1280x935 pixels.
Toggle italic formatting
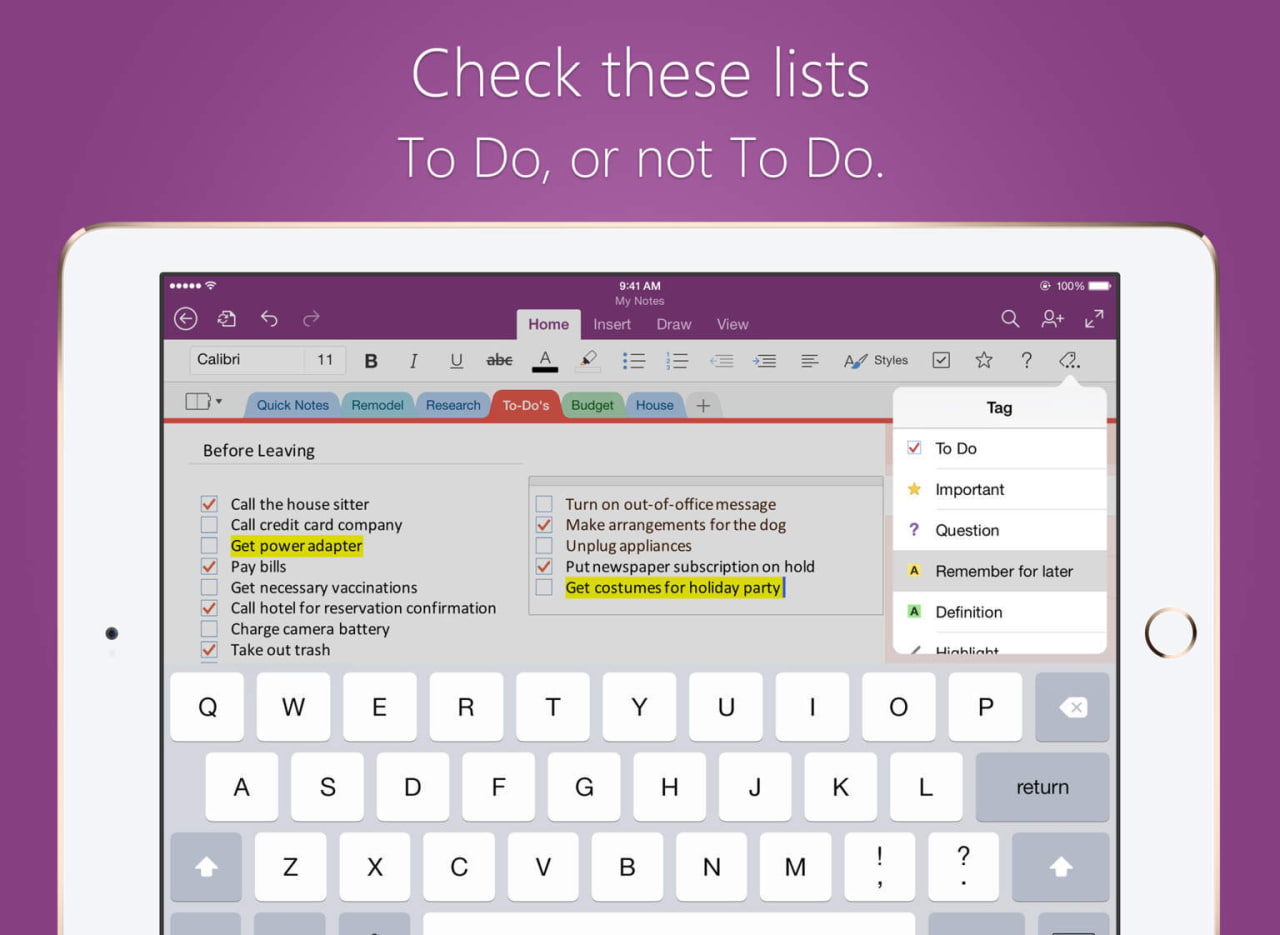click(x=413, y=361)
